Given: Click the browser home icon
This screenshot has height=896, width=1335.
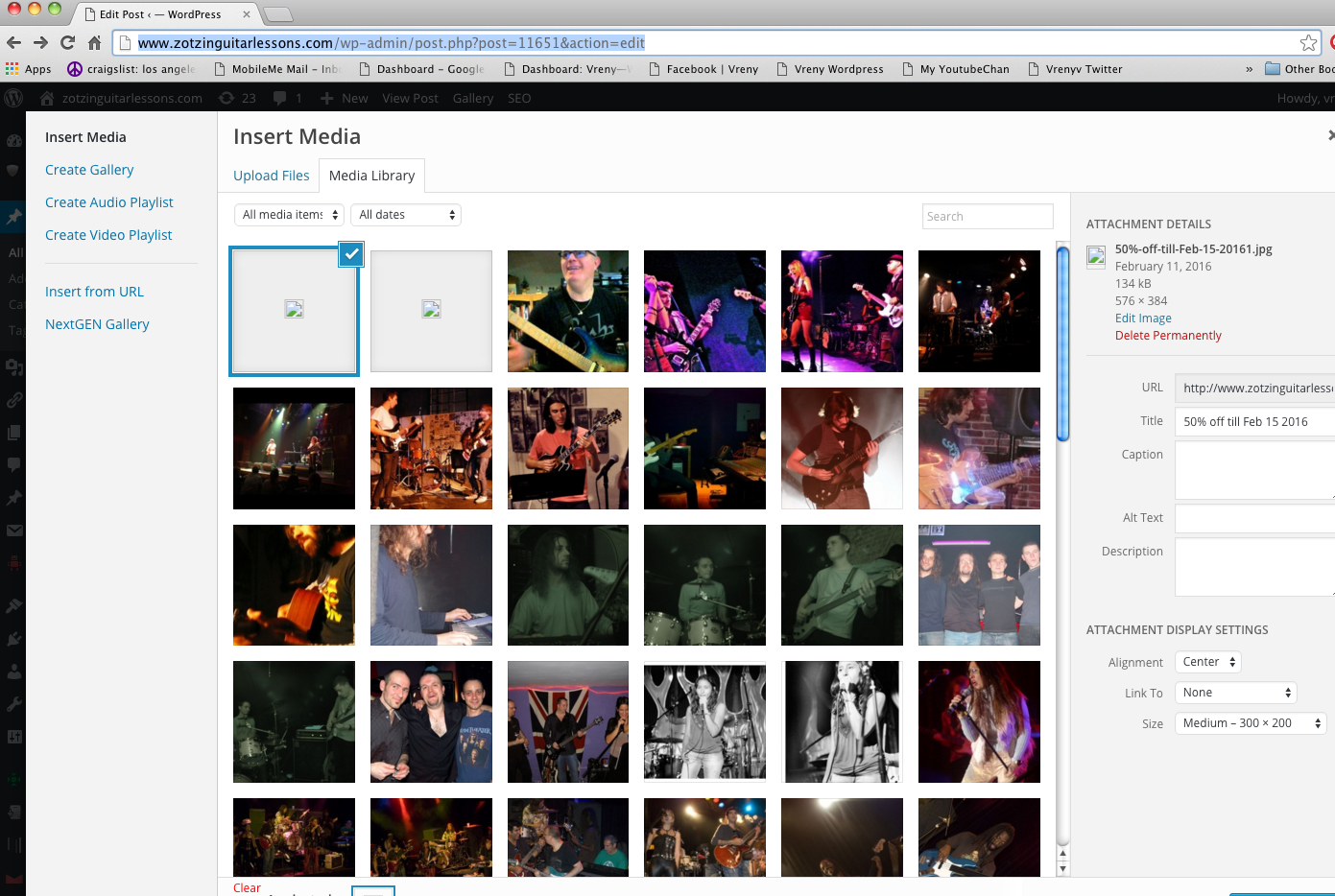Looking at the screenshot, I should point(94,42).
